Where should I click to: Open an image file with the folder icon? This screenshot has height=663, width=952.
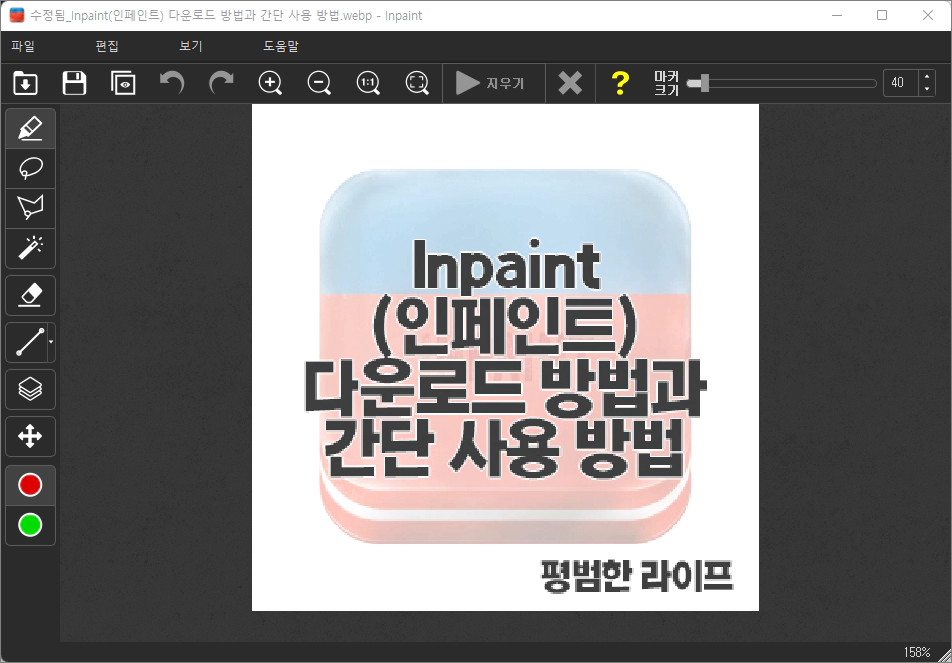(25, 83)
